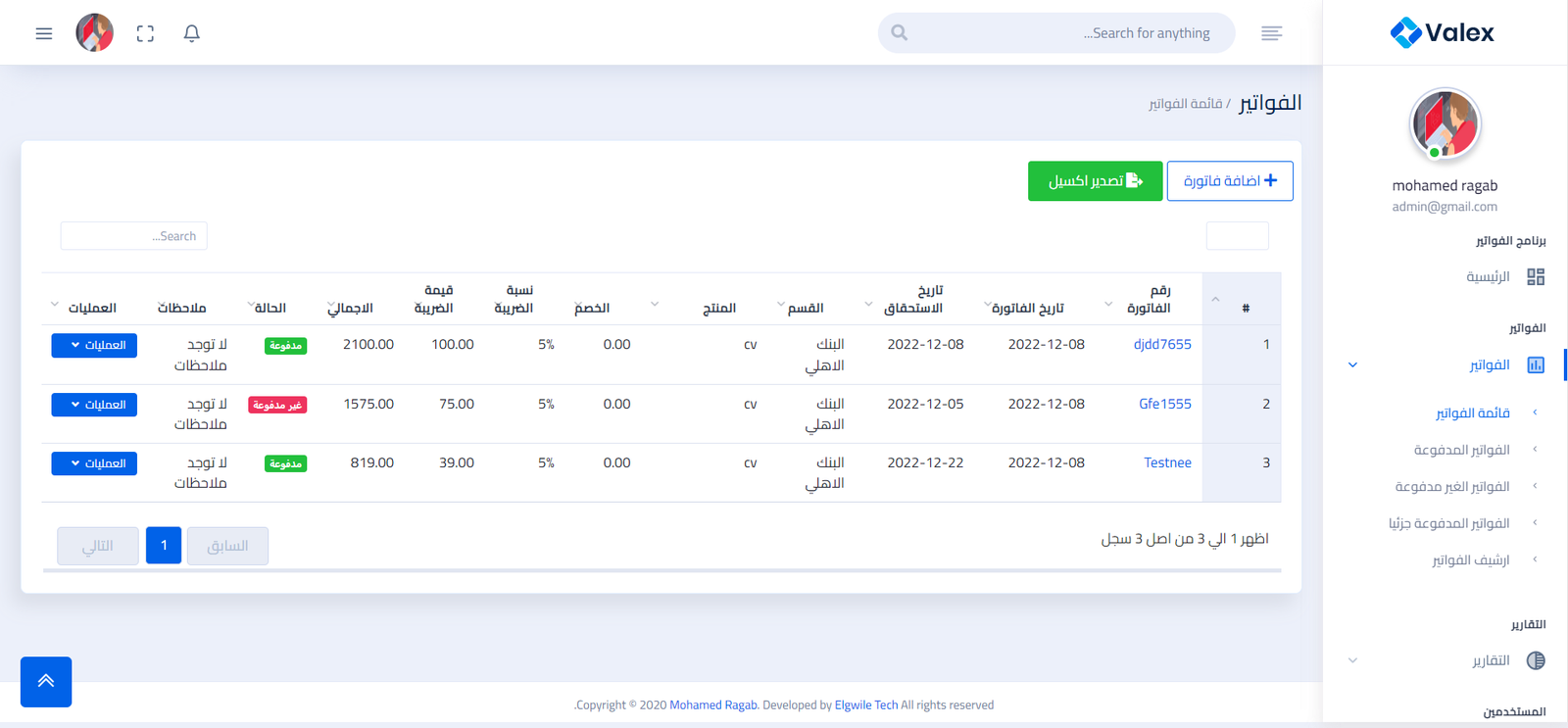Click the التقارير pie chart icon
1568x728 pixels.
(x=1535, y=660)
